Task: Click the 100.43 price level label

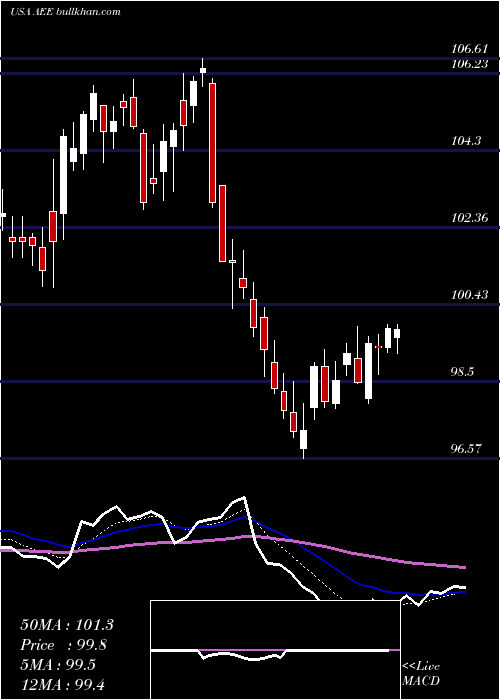Action: pos(470,295)
